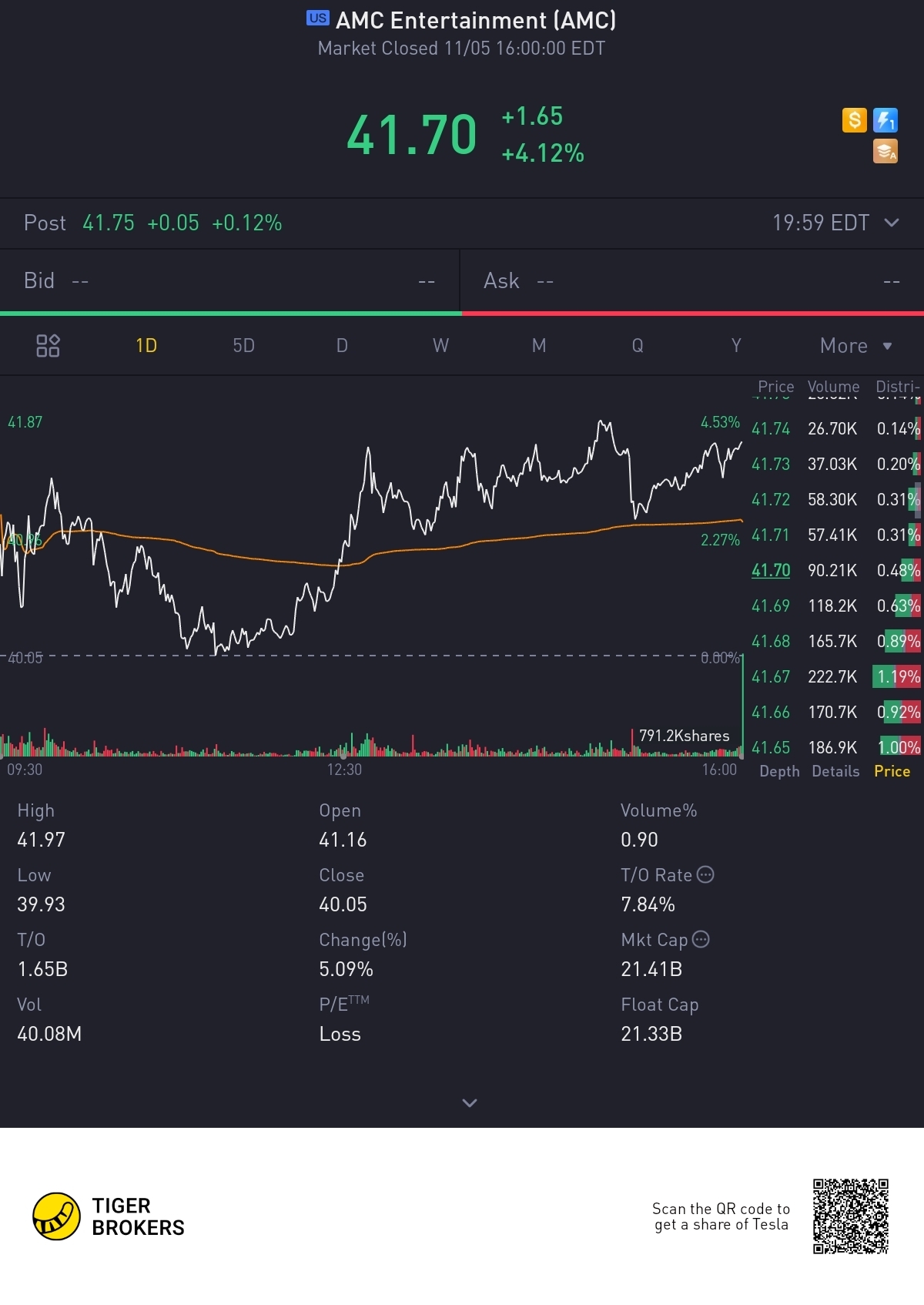Tap the Tesla share QR code

[x=851, y=1216]
